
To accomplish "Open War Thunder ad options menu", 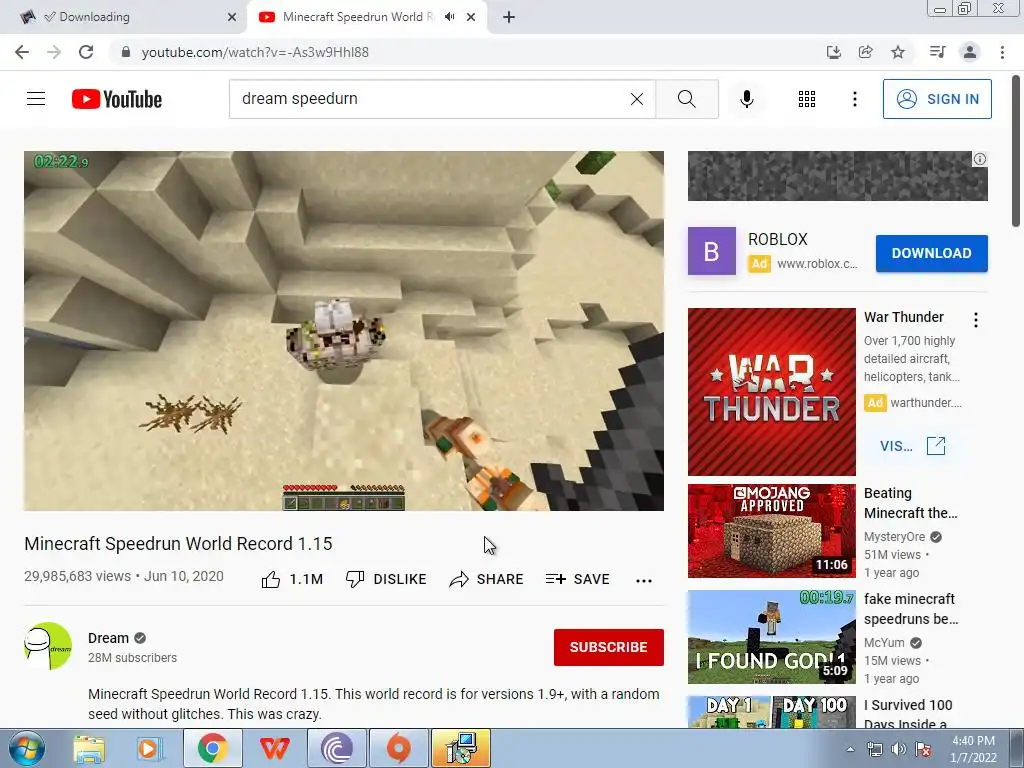I will coord(976,320).
